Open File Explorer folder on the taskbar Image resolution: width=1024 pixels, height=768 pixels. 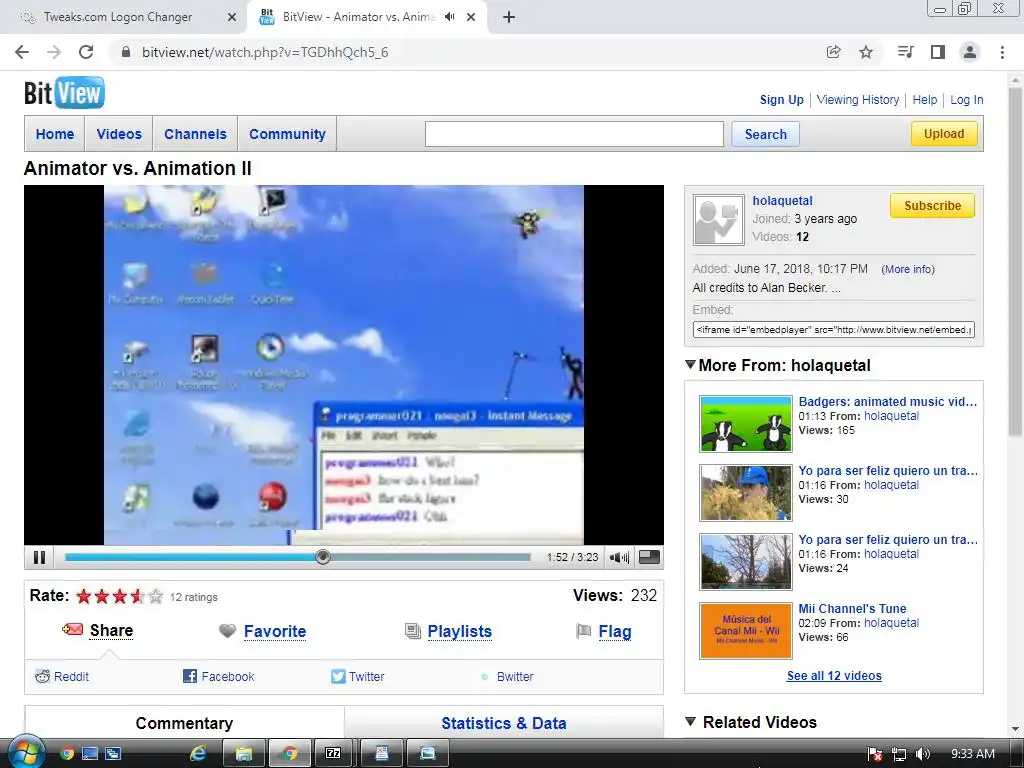(x=244, y=753)
